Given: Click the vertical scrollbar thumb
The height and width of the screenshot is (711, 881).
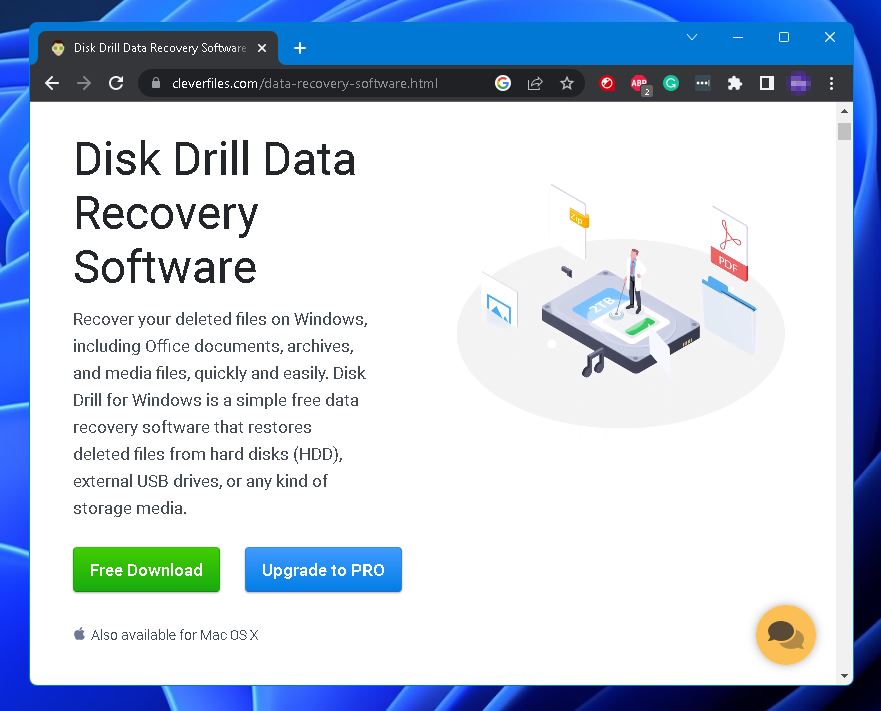Looking at the screenshot, I should point(844,132).
